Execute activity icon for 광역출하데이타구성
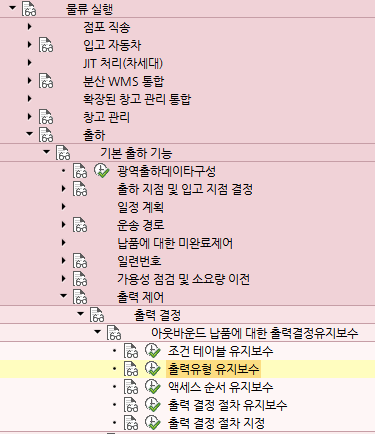Screen dimensions: 375x434 pyautogui.click(x=102, y=171)
